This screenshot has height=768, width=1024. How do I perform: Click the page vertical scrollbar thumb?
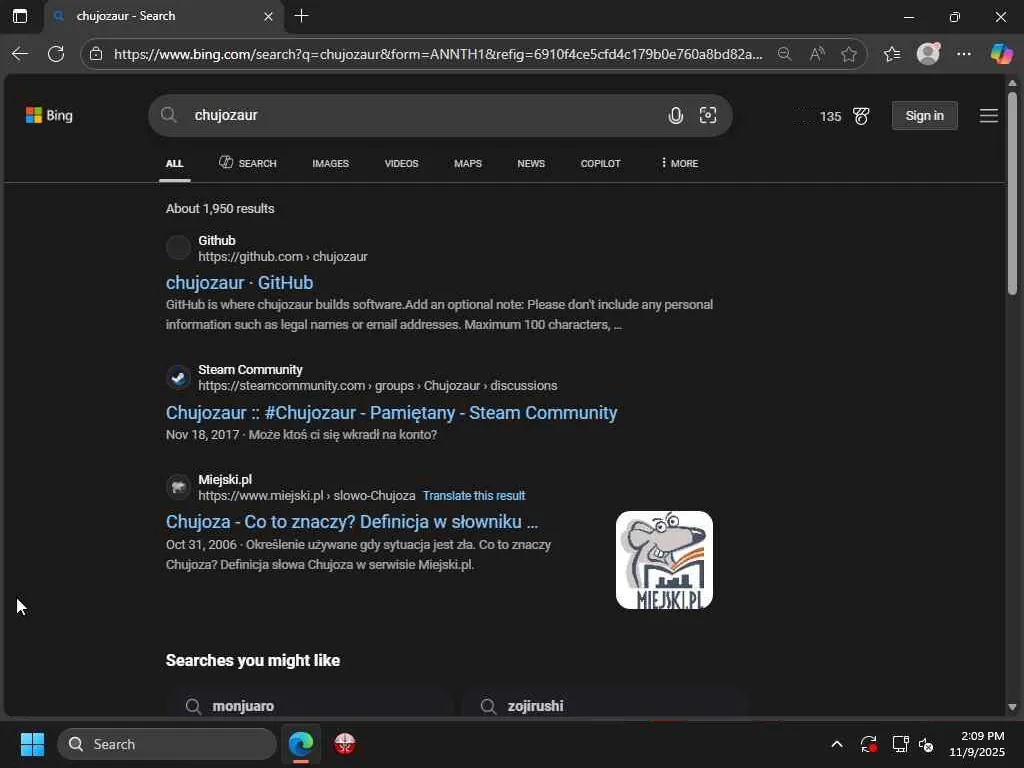pyautogui.click(x=1012, y=193)
